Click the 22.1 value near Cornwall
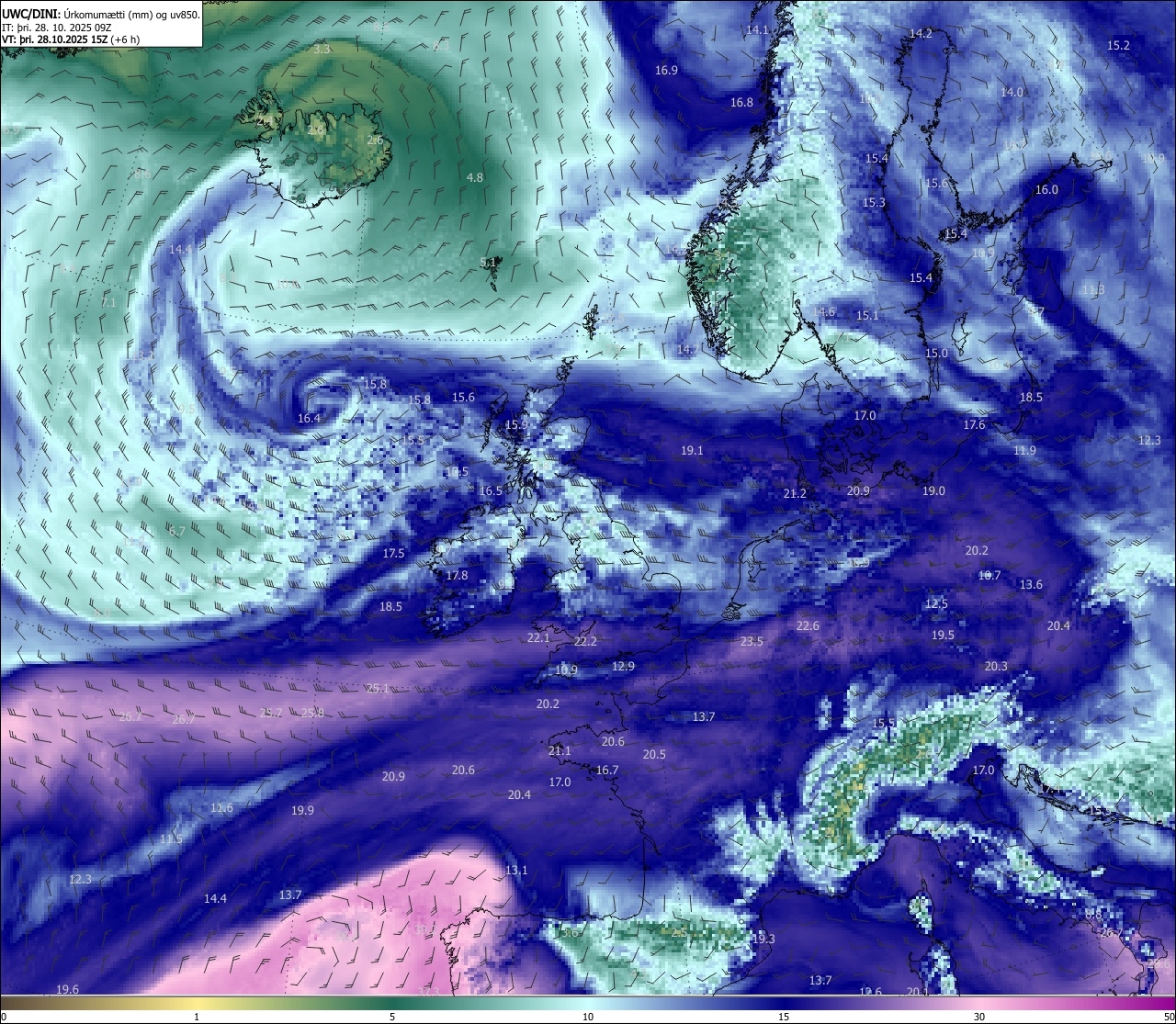Screen dimensions: 1176x1024 tap(538, 638)
